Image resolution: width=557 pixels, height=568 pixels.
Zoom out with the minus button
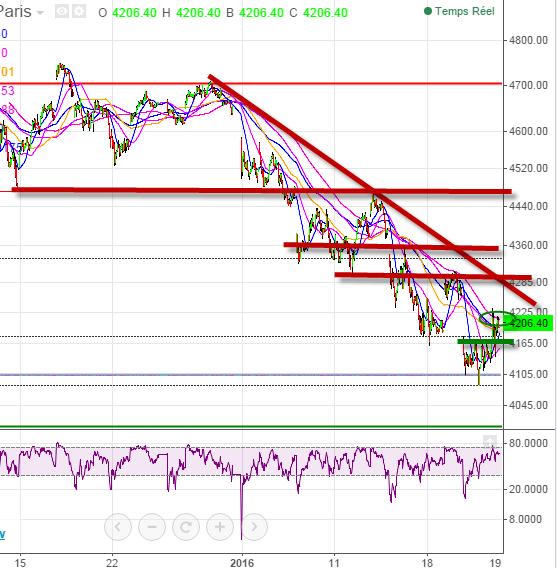pos(152,527)
